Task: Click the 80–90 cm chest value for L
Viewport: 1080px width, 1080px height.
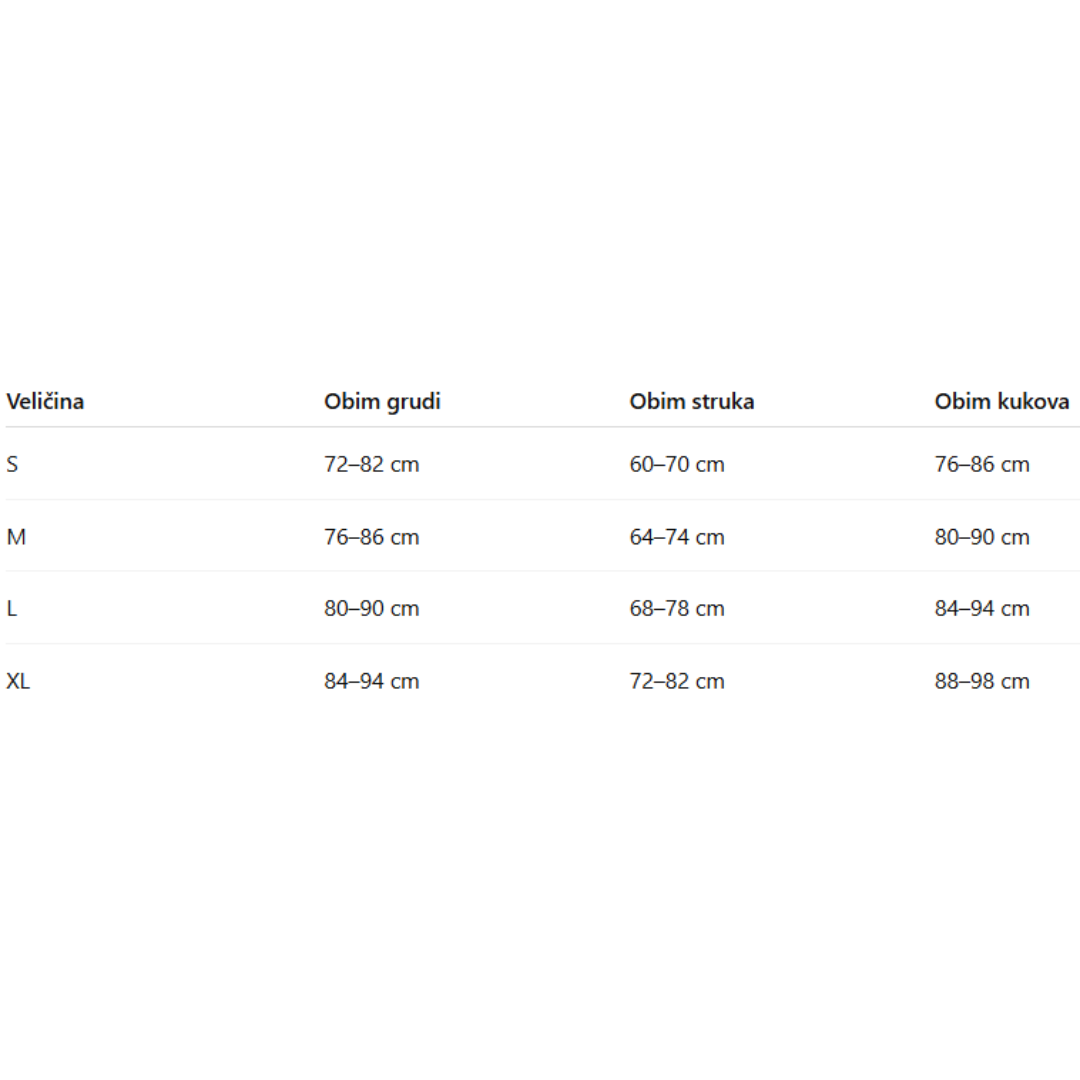Action: click(x=372, y=608)
